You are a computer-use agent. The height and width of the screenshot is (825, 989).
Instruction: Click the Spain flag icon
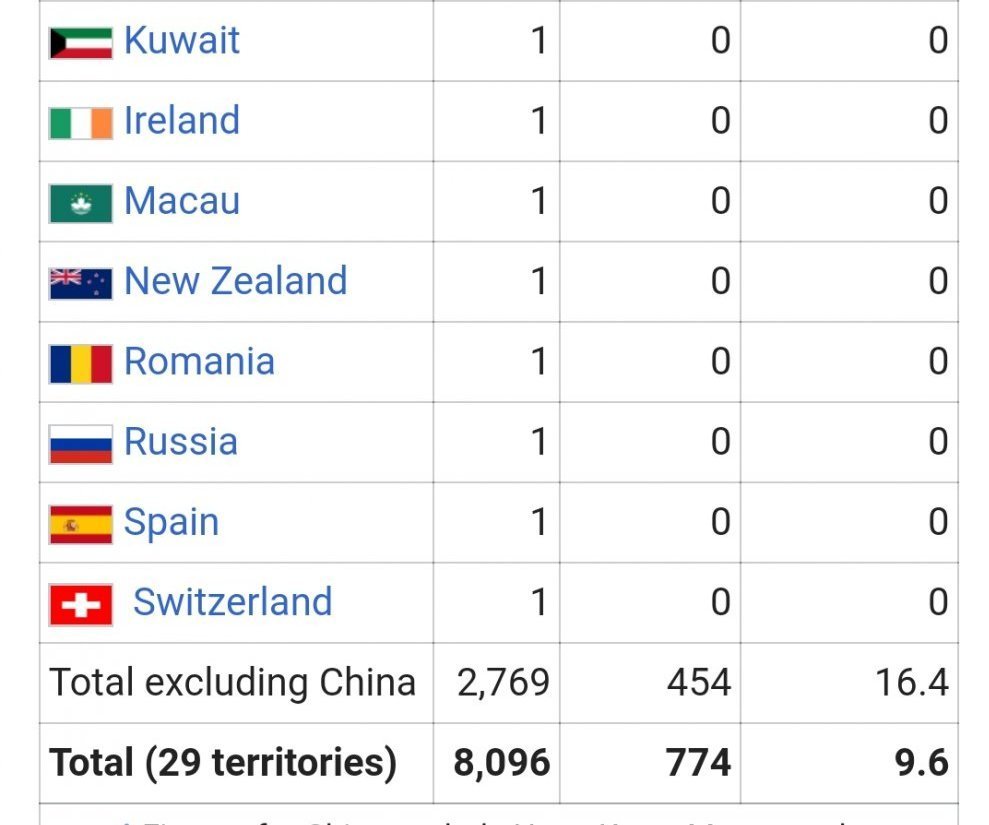[x=80, y=524]
